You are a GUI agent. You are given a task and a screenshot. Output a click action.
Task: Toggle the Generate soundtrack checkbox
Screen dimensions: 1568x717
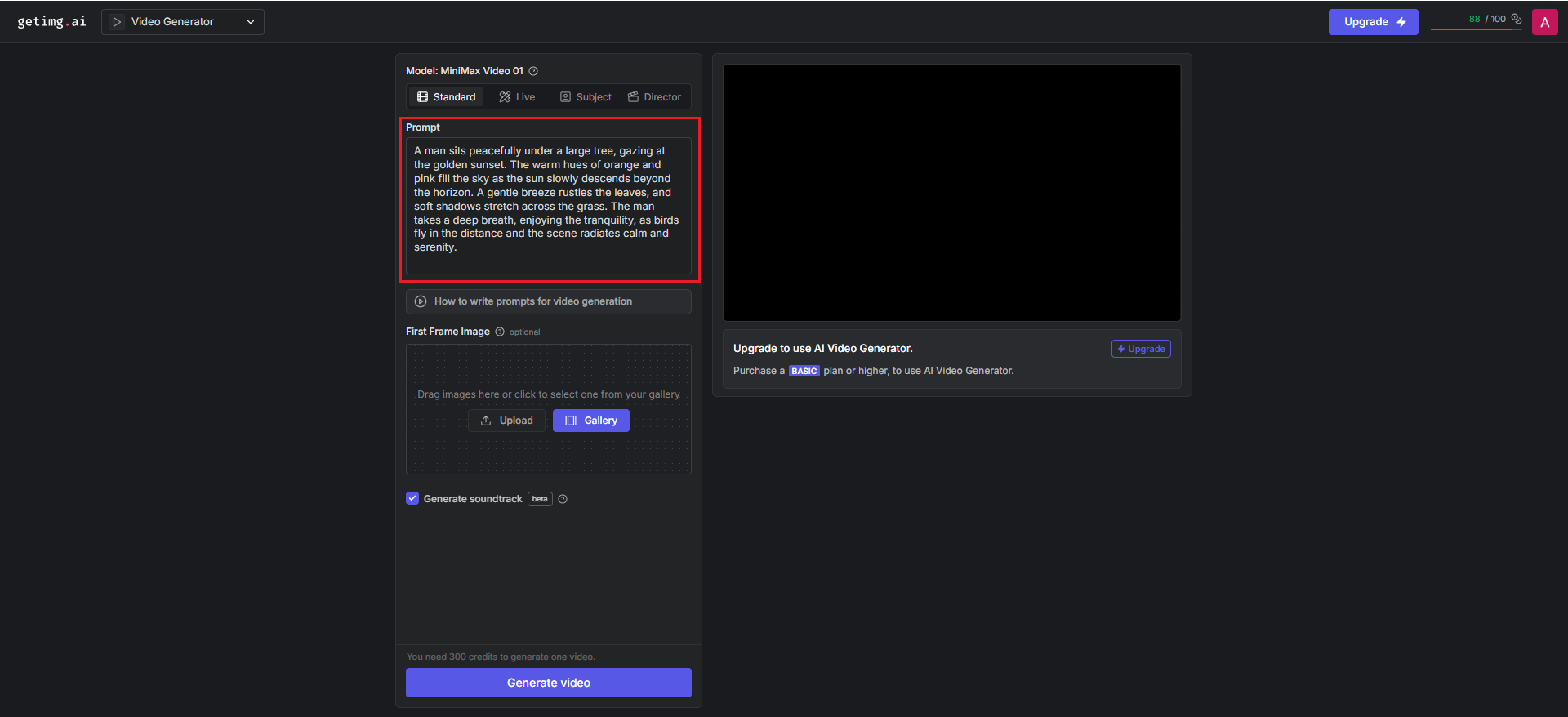click(x=412, y=499)
